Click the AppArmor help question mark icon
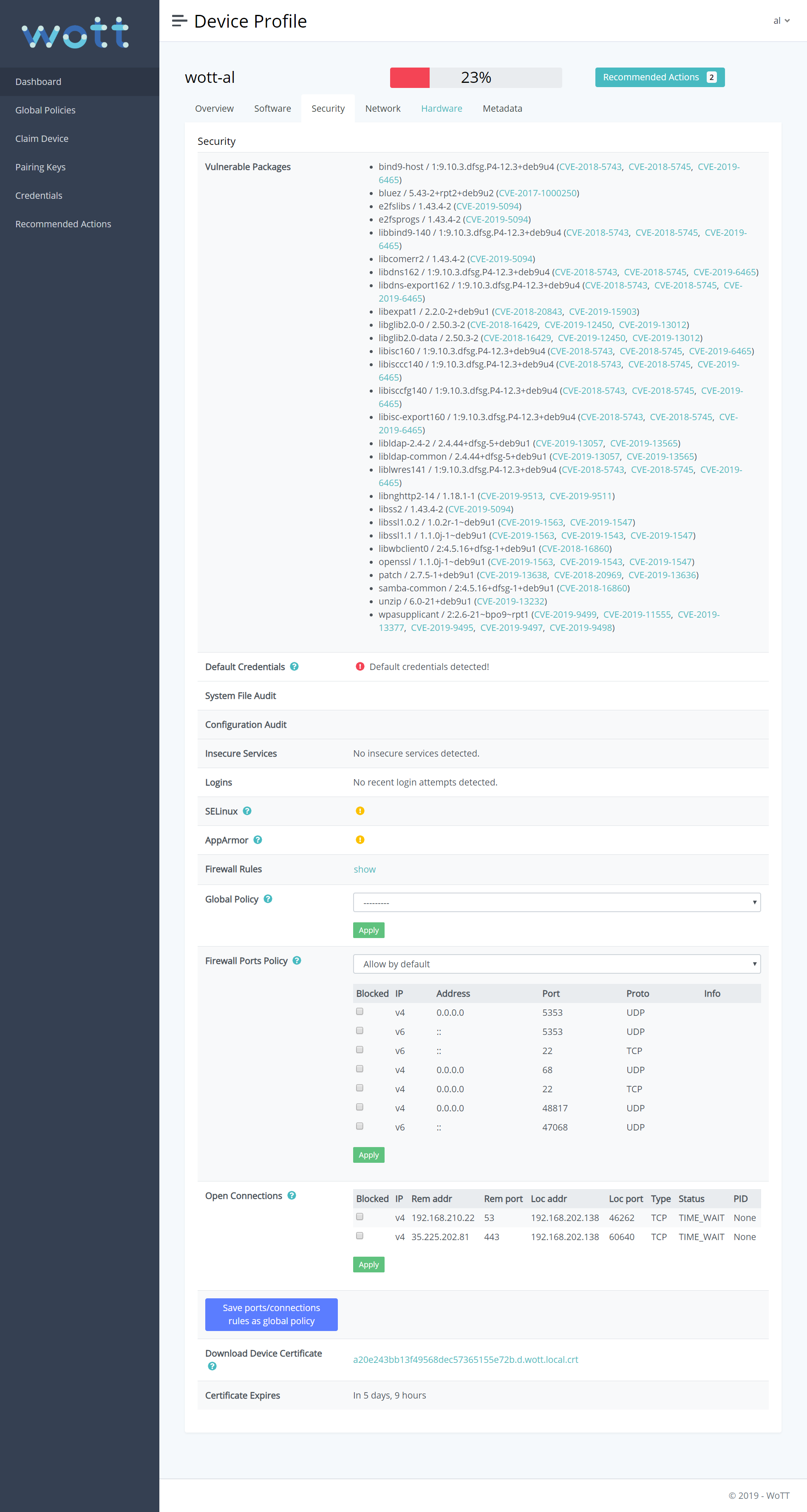Screen dimensions: 807x1512 tap(258, 840)
